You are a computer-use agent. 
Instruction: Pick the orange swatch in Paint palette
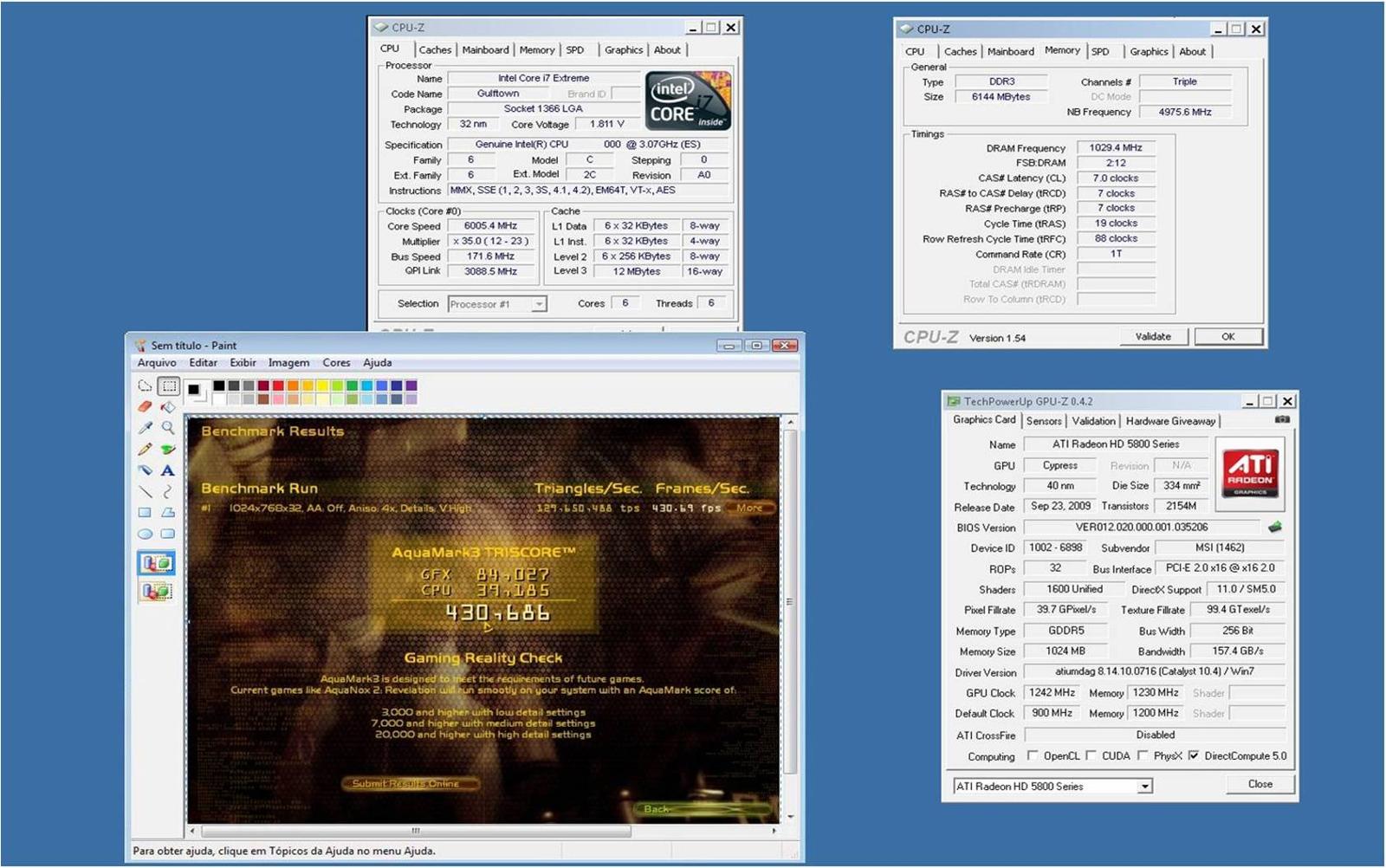tap(293, 385)
